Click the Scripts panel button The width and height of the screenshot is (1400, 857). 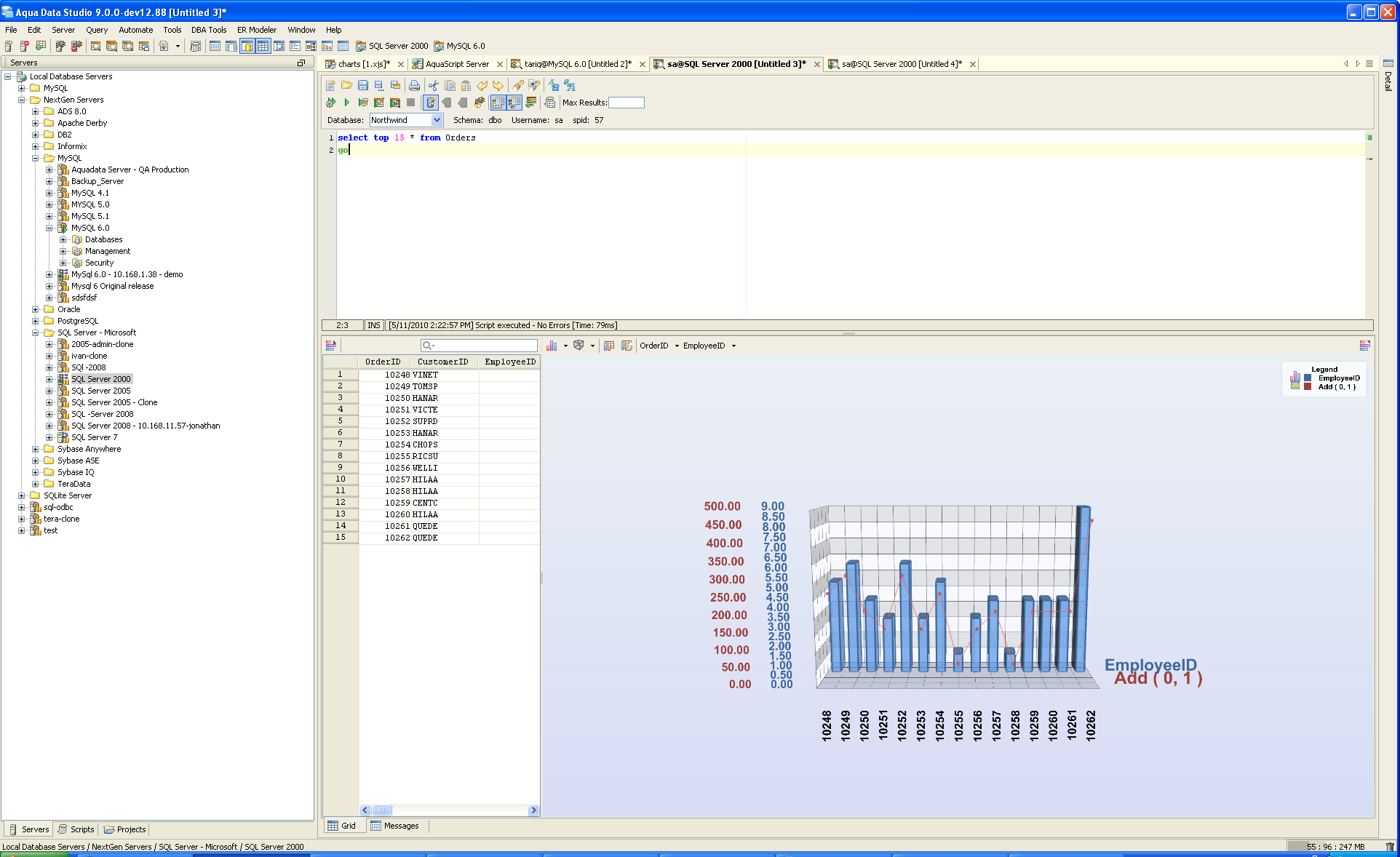tap(76, 829)
